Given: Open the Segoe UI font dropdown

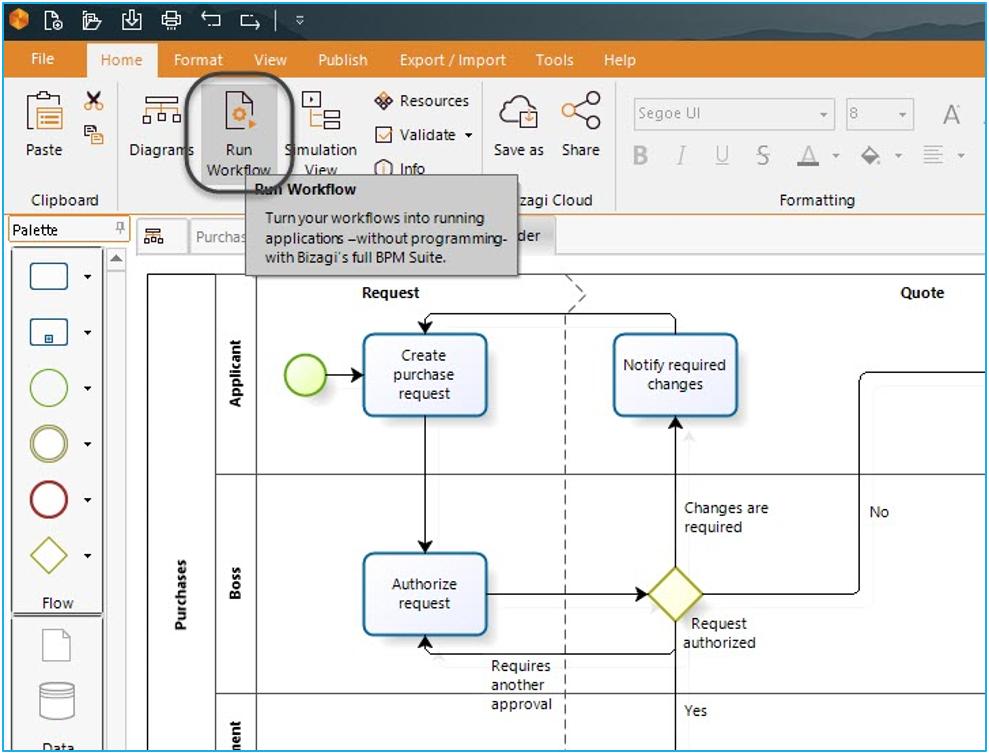Looking at the screenshot, I should coord(824,114).
